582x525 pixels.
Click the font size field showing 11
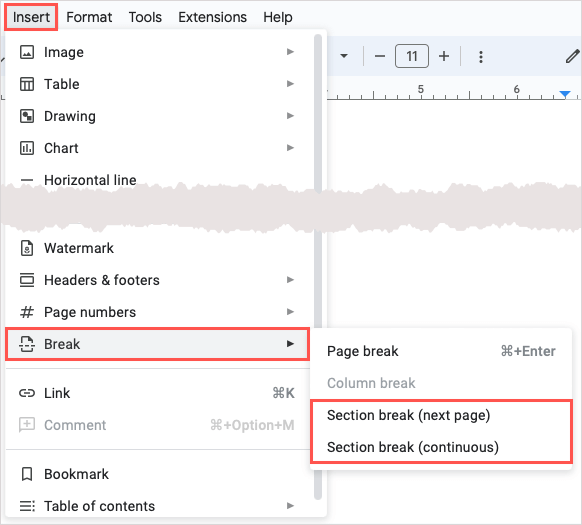tap(412, 56)
